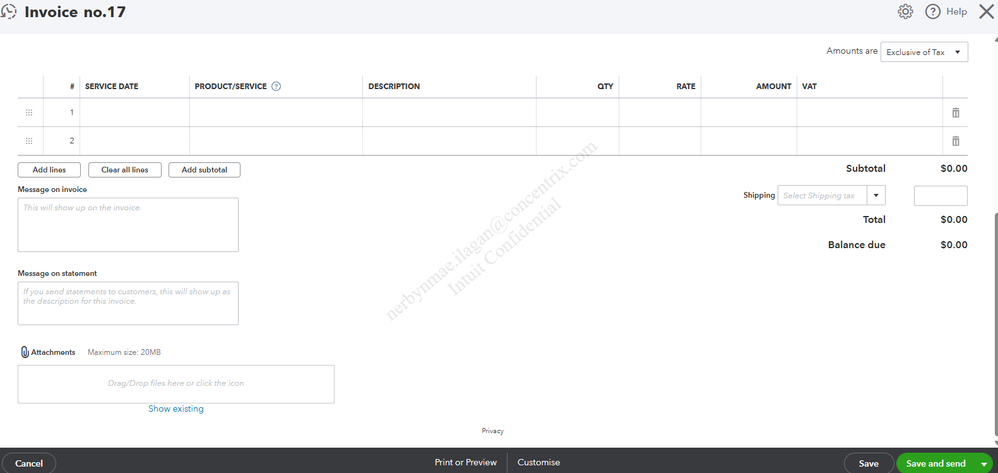Click the Save button
Image resolution: width=998 pixels, height=473 pixels.
click(868, 463)
